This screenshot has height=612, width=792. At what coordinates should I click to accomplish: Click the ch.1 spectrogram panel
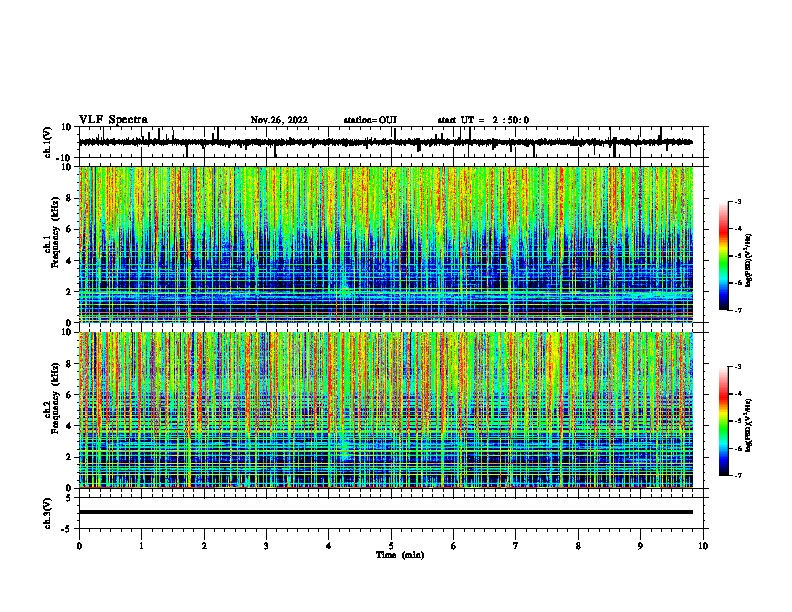click(x=386, y=244)
